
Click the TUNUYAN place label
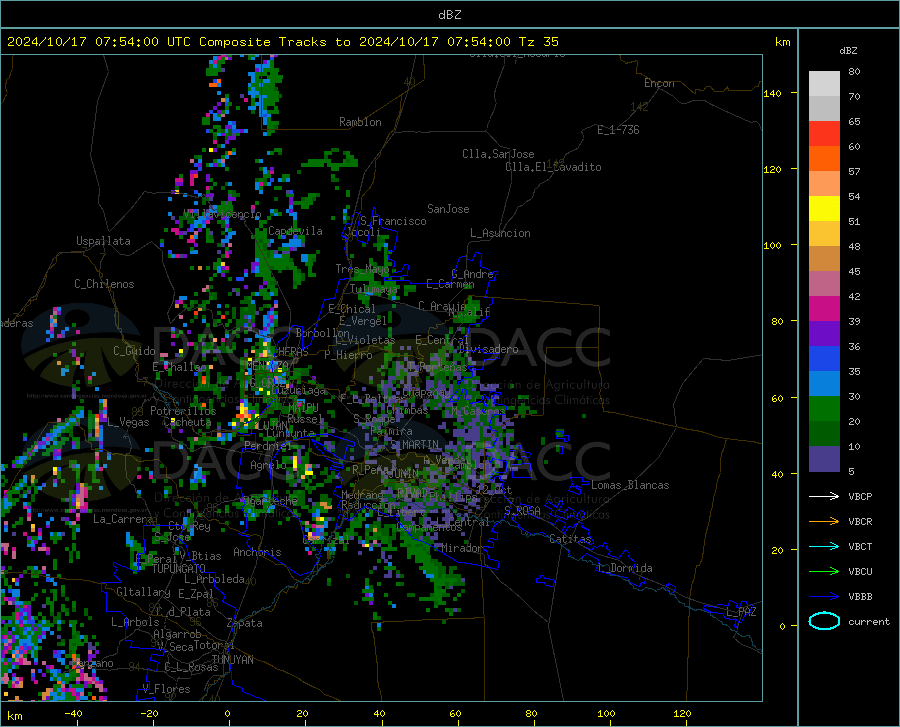coord(232,660)
